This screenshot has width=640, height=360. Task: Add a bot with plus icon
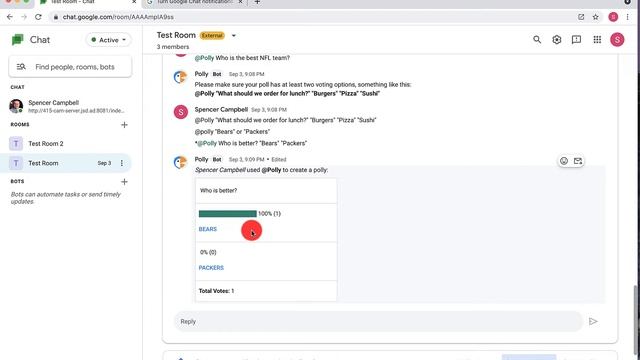tap(124, 181)
